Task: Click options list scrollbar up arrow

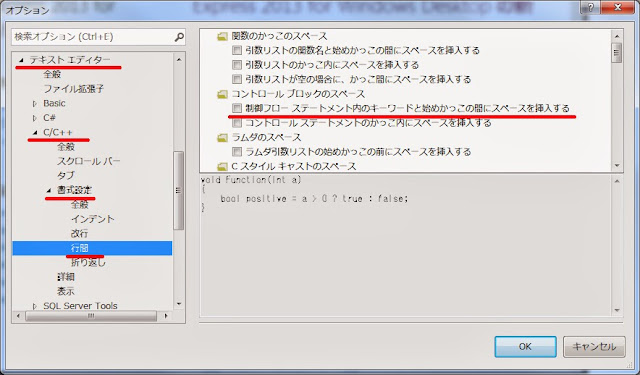Action: 617,36
